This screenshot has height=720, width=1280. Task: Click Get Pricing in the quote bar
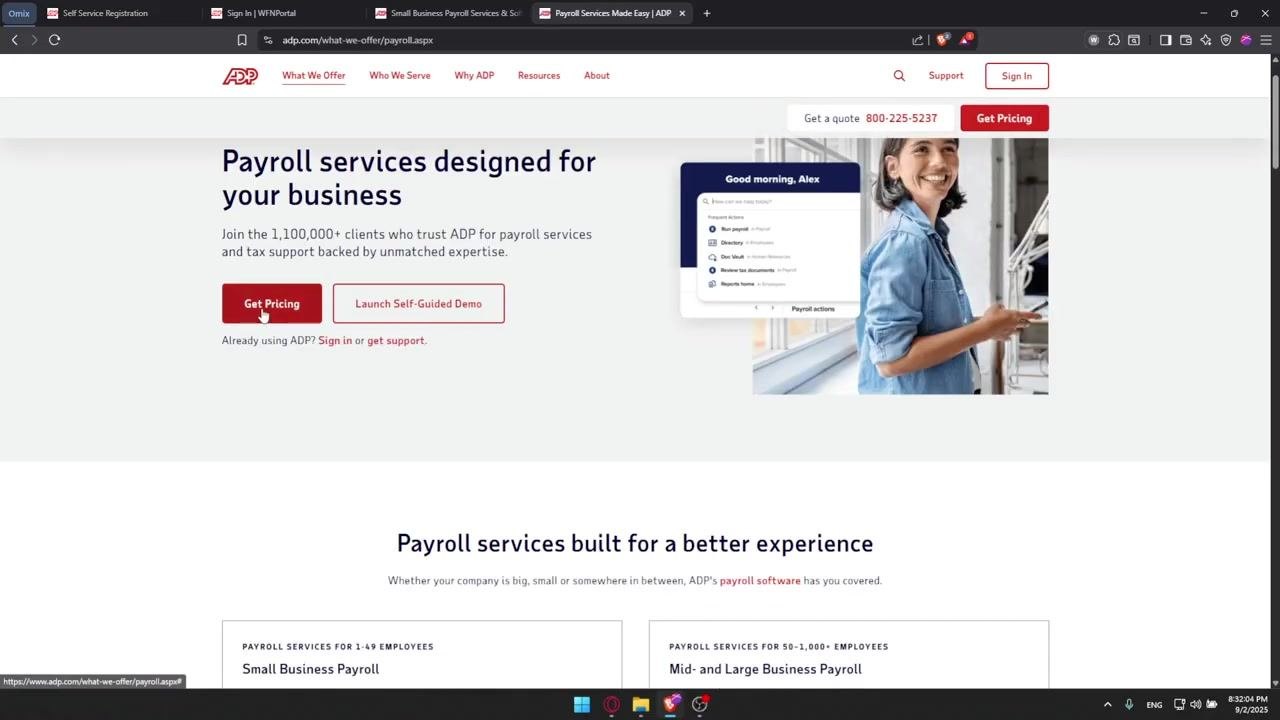click(1004, 118)
